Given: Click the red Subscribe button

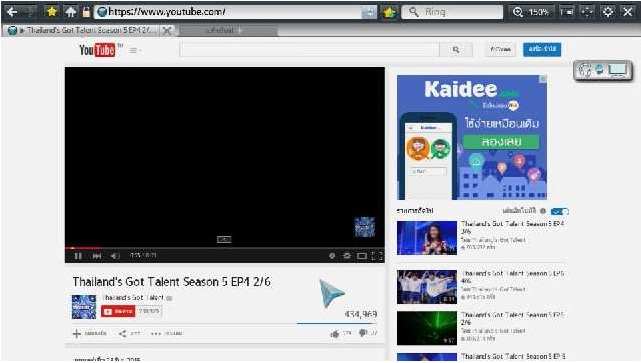Looking at the screenshot, I should (118, 311).
